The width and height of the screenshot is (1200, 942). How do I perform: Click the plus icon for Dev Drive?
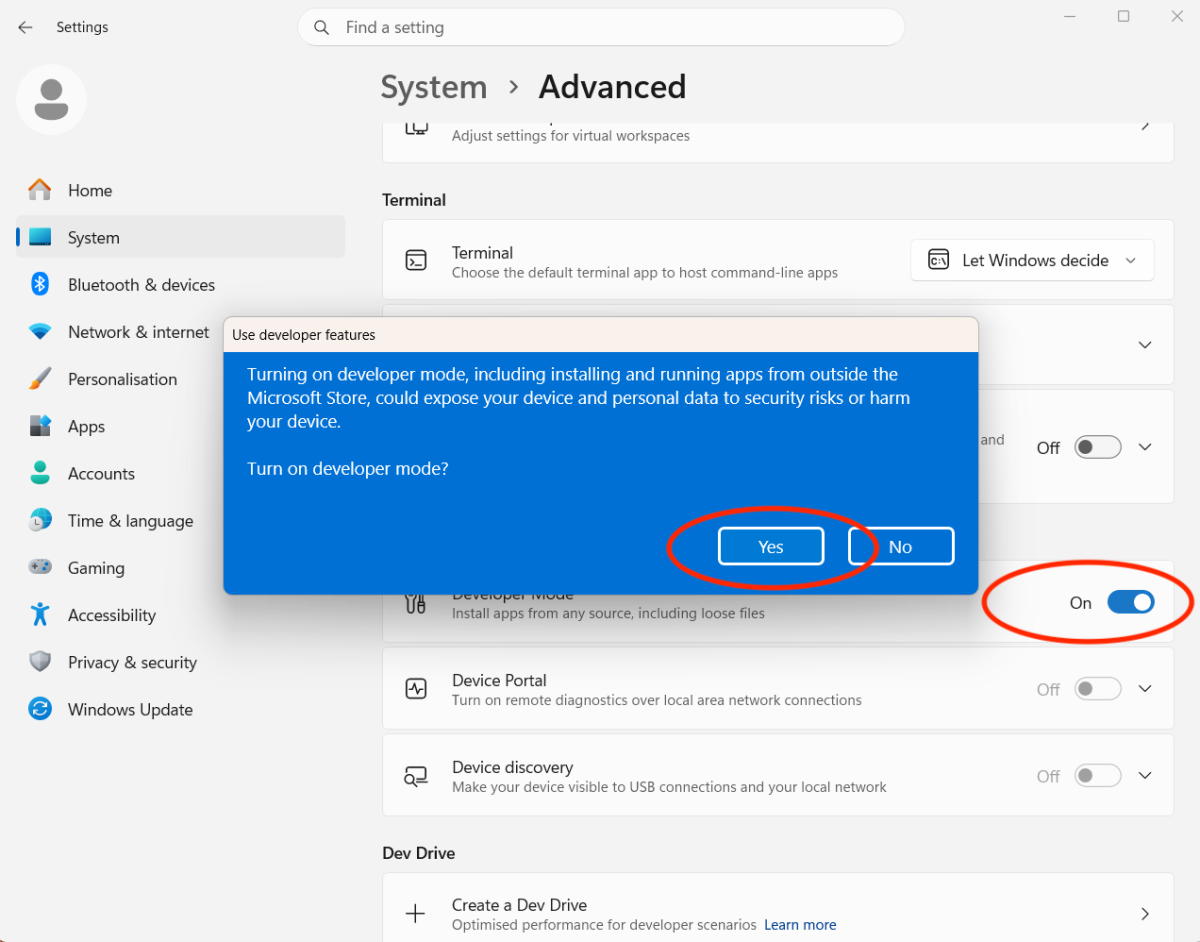point(416,914)
